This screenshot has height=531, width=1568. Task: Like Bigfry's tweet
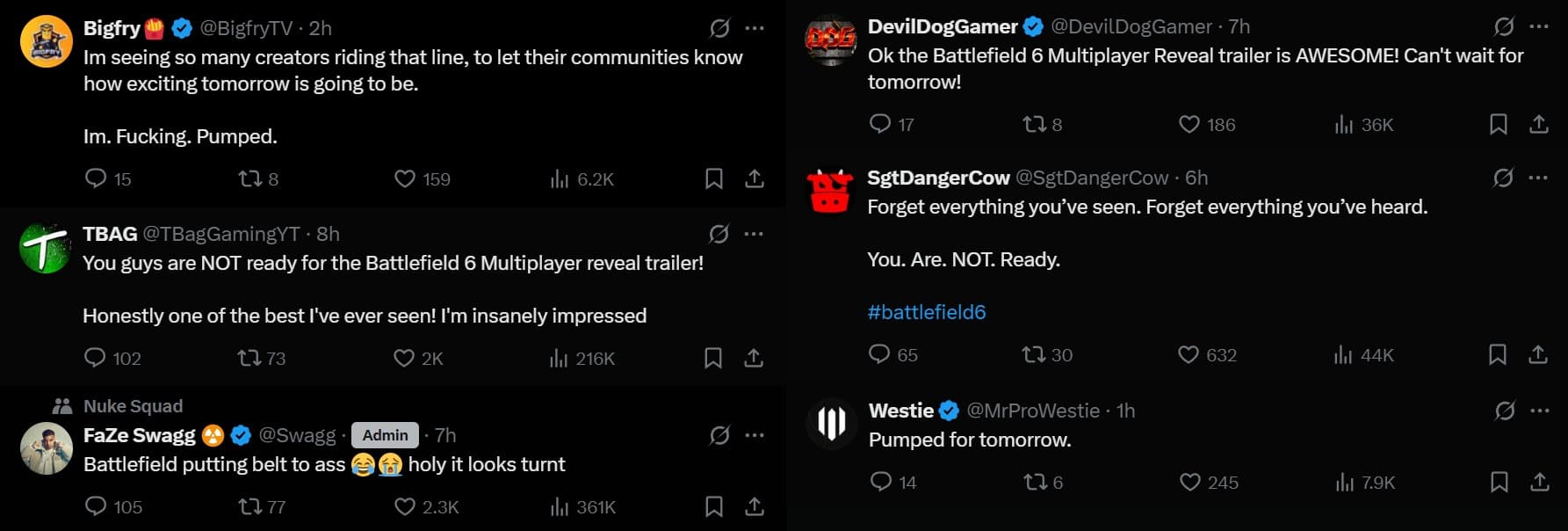(x=404, y=179)
